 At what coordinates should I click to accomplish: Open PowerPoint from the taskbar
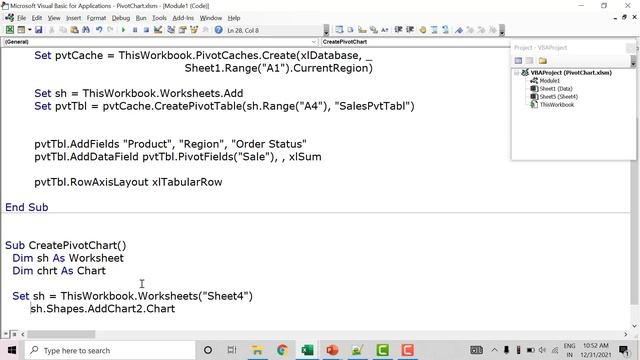pos(332,350)
